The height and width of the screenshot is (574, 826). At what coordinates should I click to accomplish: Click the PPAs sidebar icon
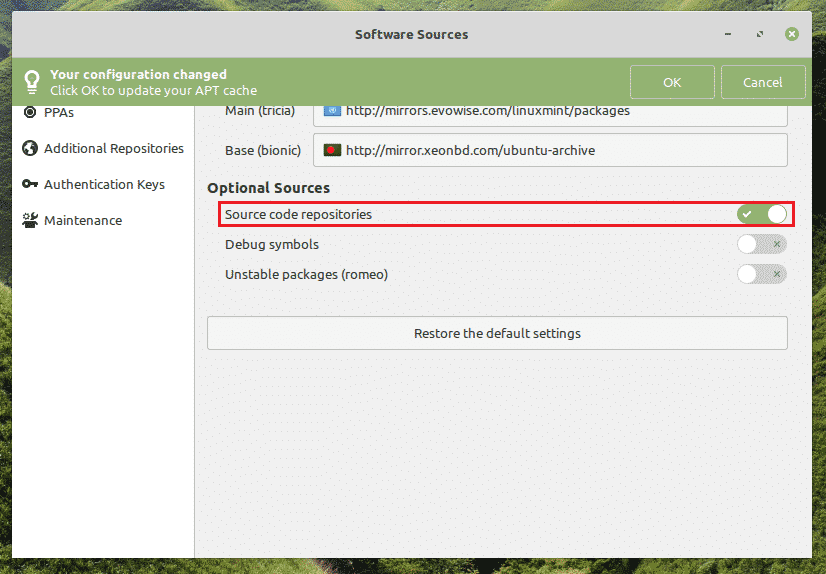(30, 112)
